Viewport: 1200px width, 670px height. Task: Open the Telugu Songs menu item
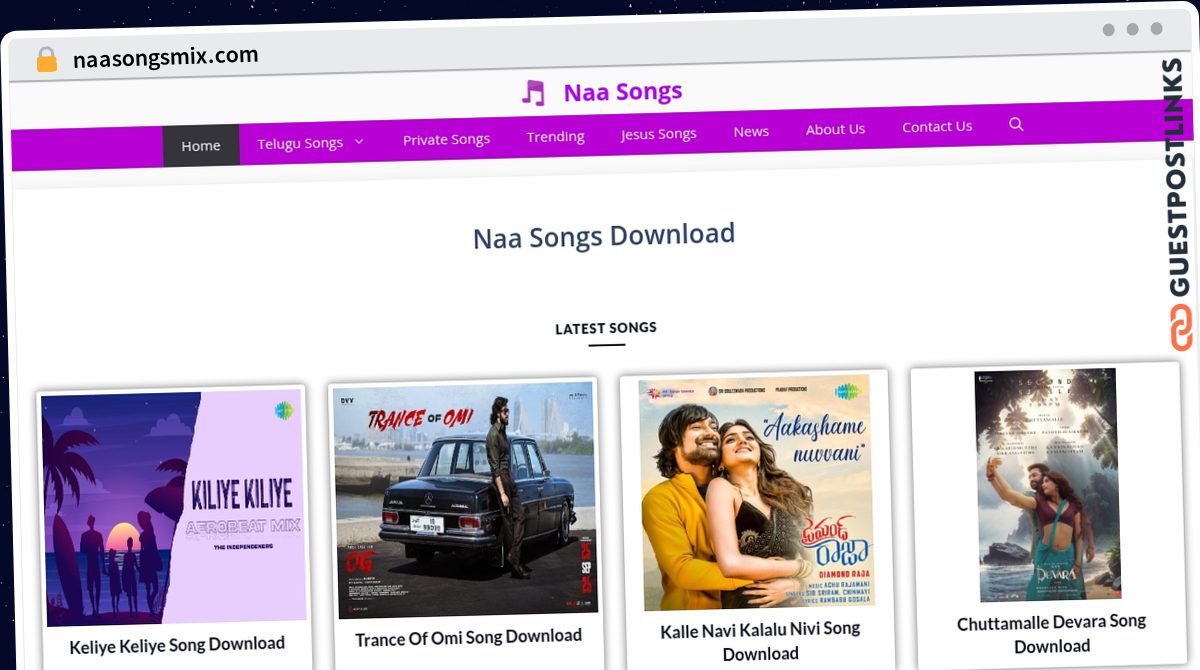[300, 143]
